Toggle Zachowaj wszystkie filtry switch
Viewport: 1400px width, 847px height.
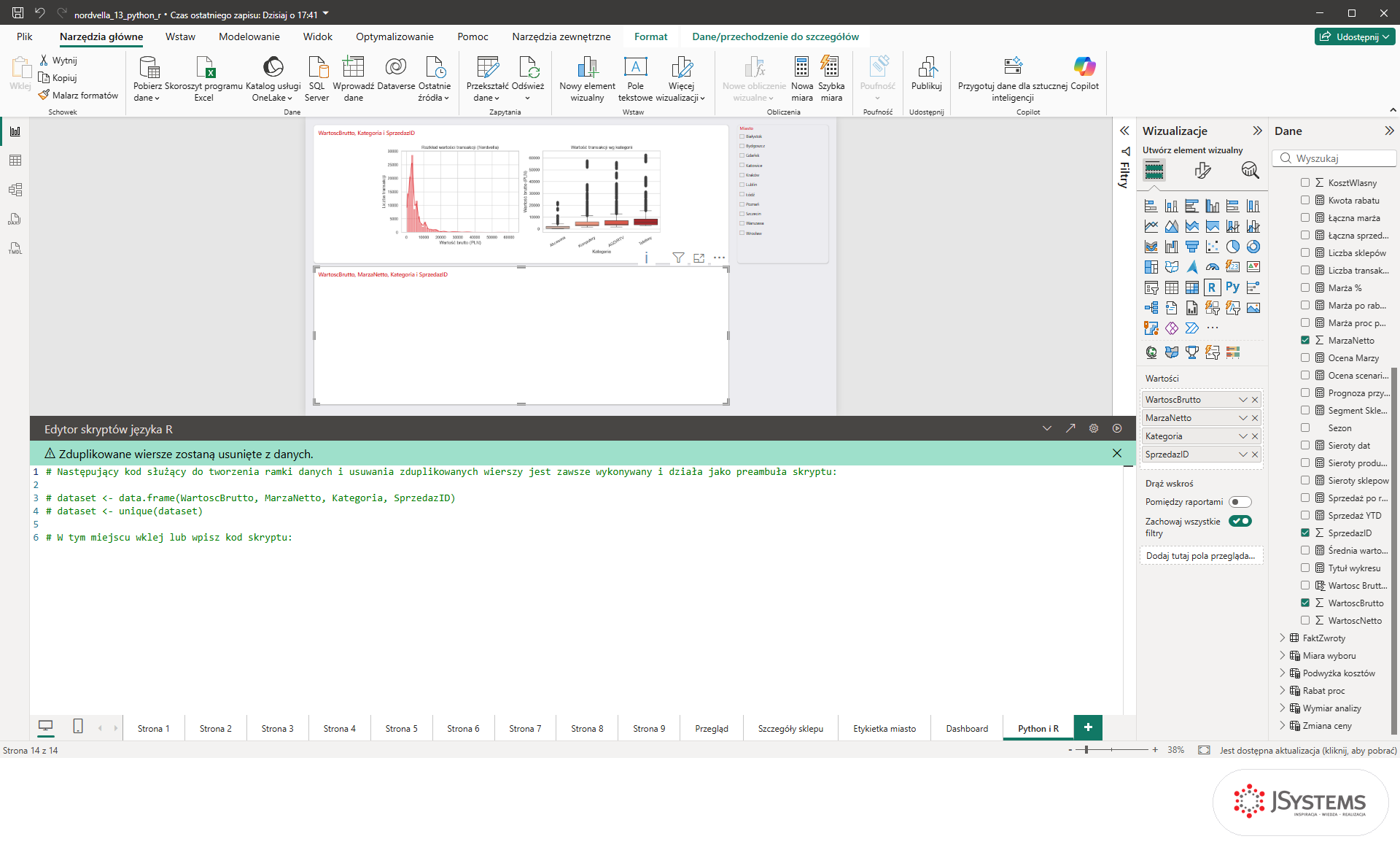point(1240,521)
